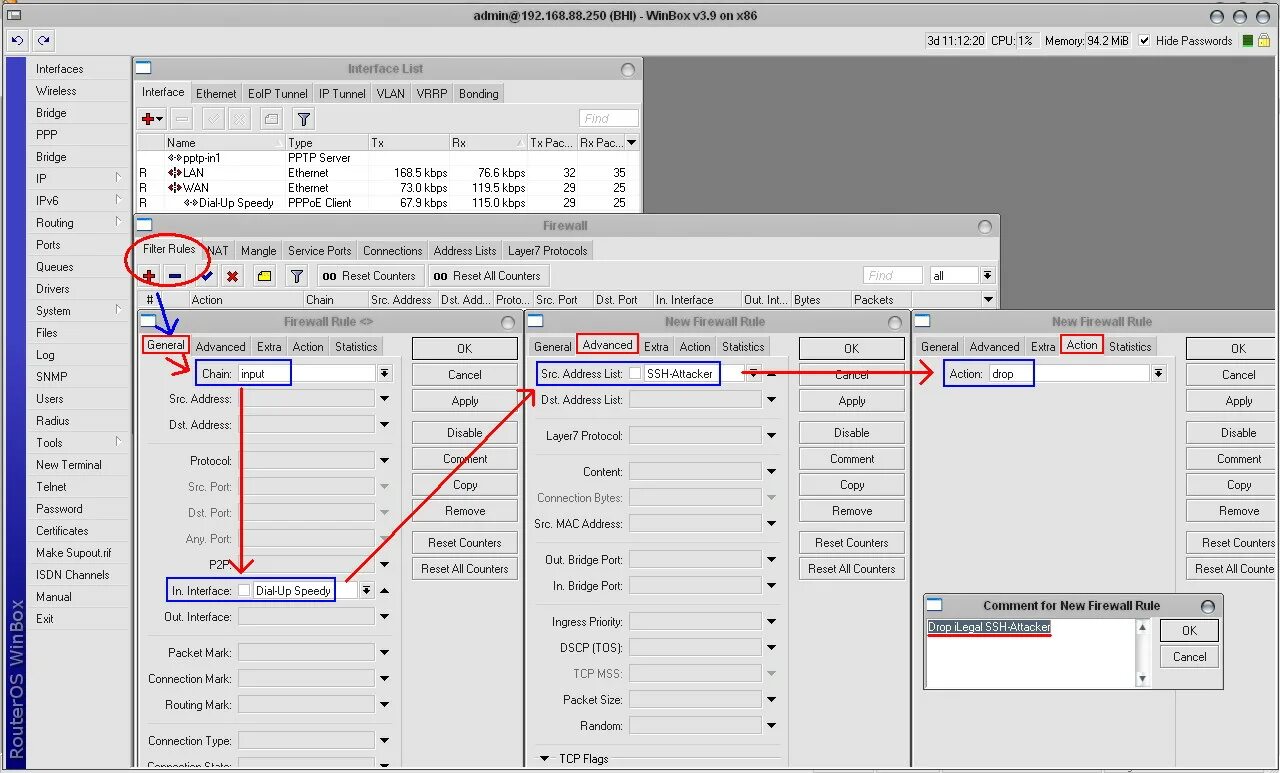The image size is (1280, 773).
Task: Enable firewall rule with blue checkmark icon
Action: click(x=207, y=276)
